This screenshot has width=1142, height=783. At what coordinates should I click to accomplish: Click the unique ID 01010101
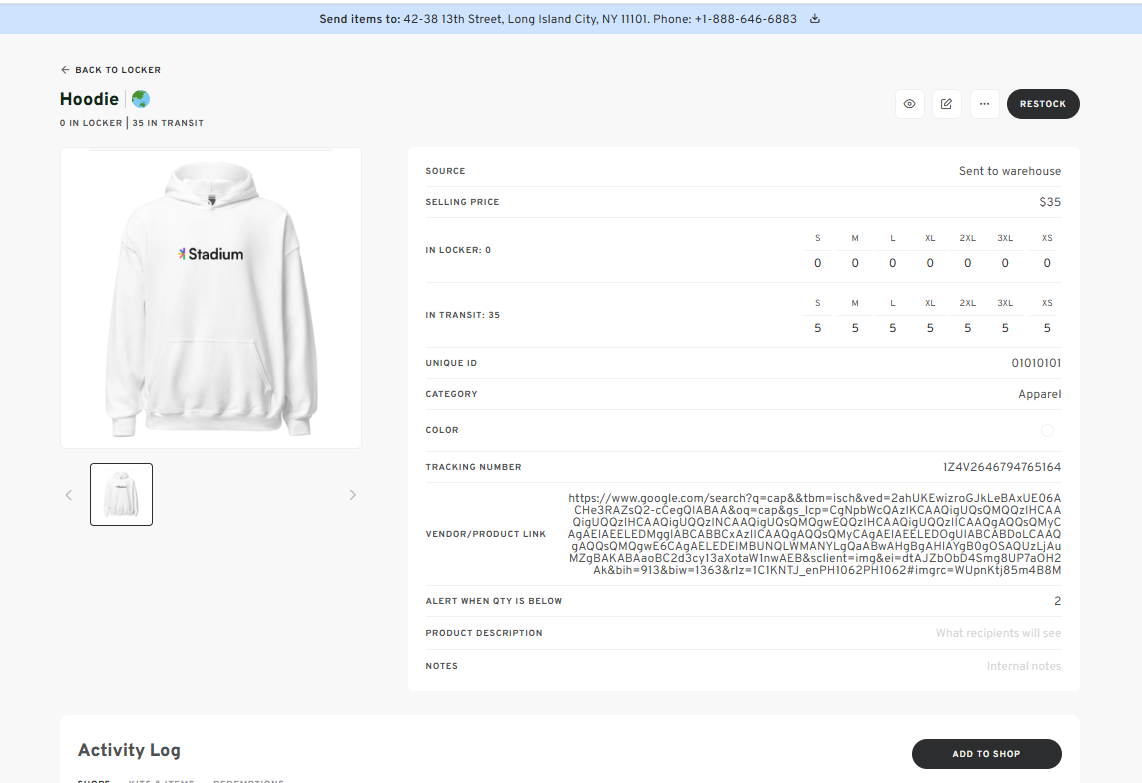(x=1036, y=363)
